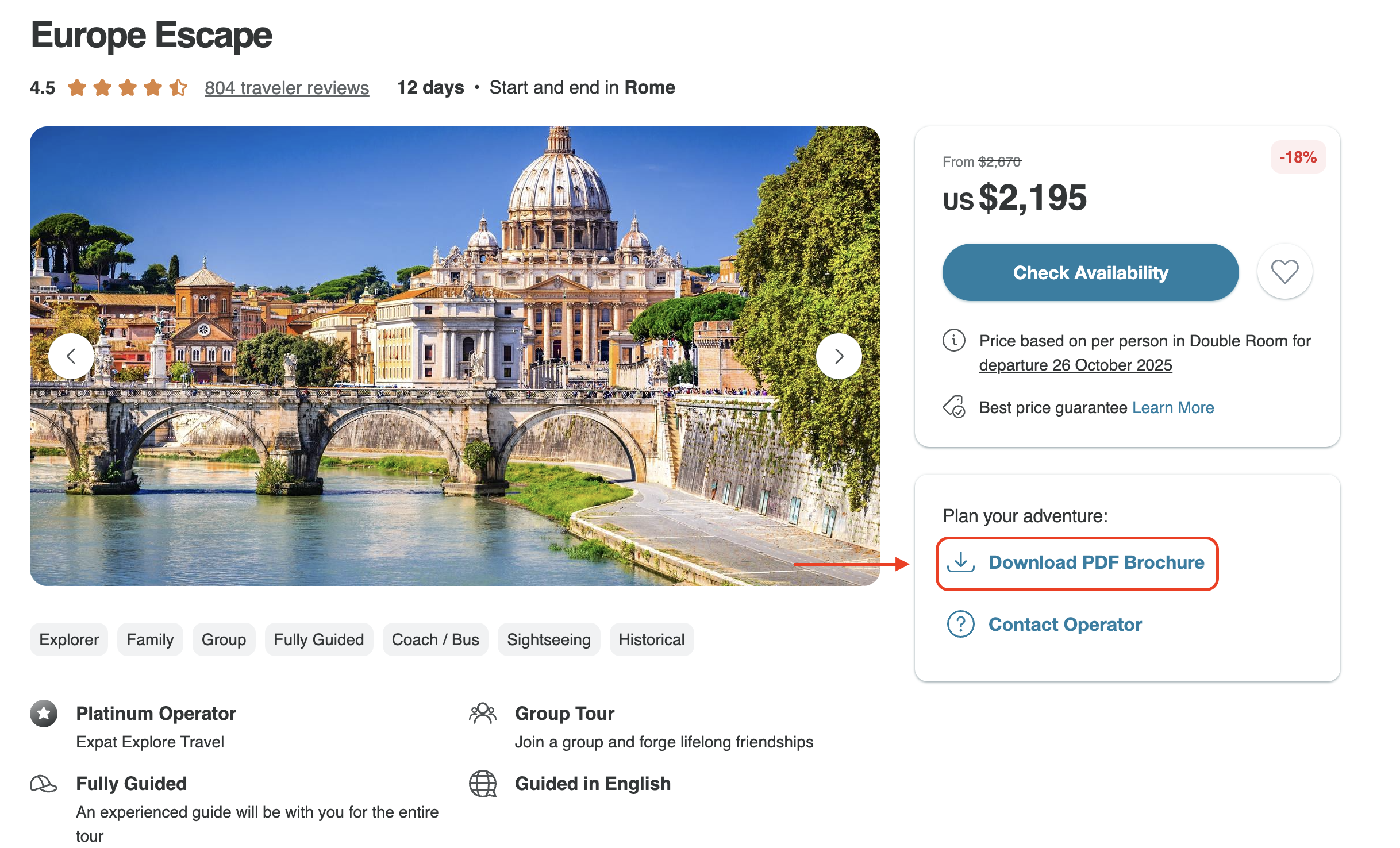Click the best price guarantee tag icon

[x=954, y=407]
